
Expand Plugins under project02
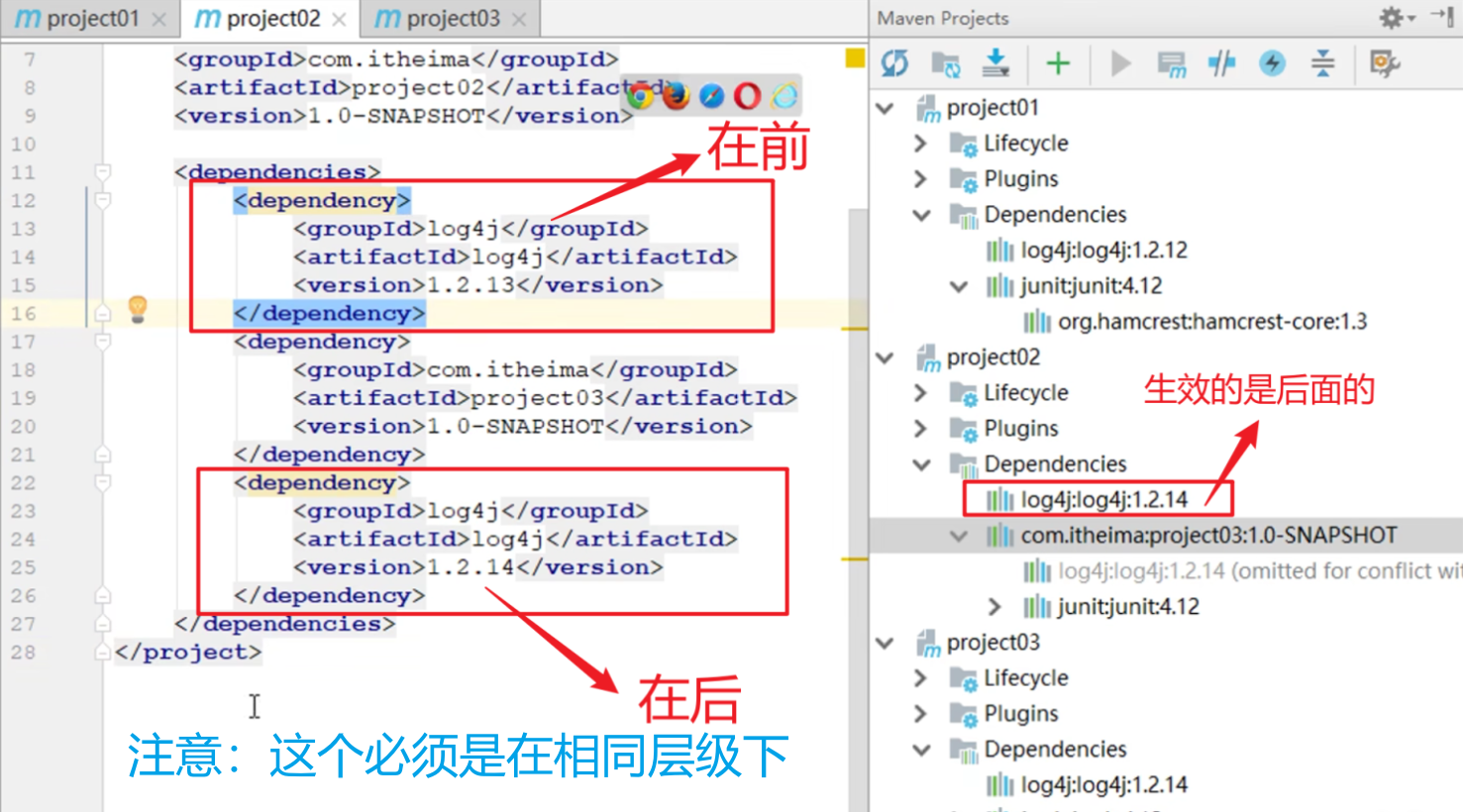(921, 429)
